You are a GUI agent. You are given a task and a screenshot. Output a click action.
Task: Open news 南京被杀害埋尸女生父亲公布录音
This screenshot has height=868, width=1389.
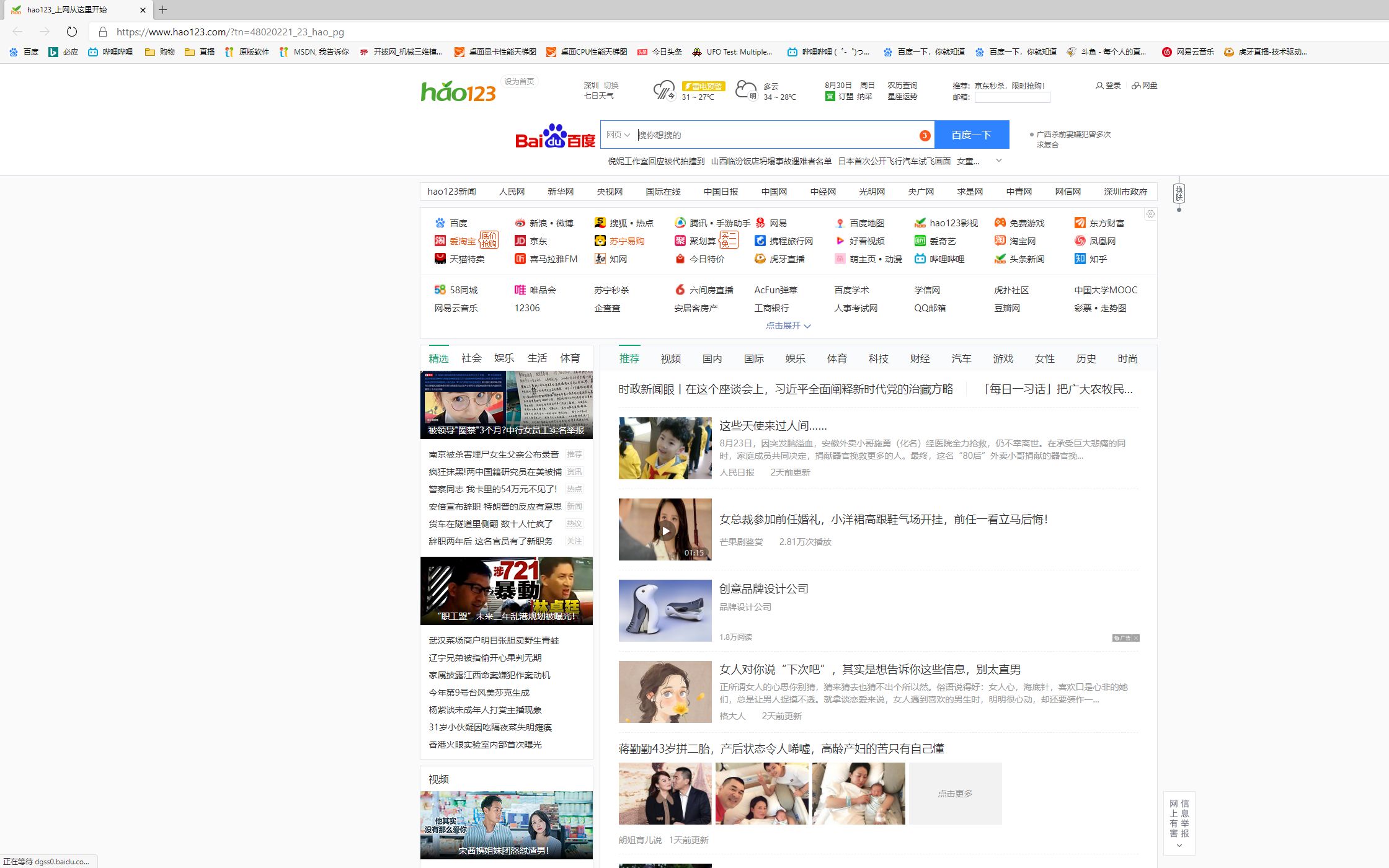point(494,454)
